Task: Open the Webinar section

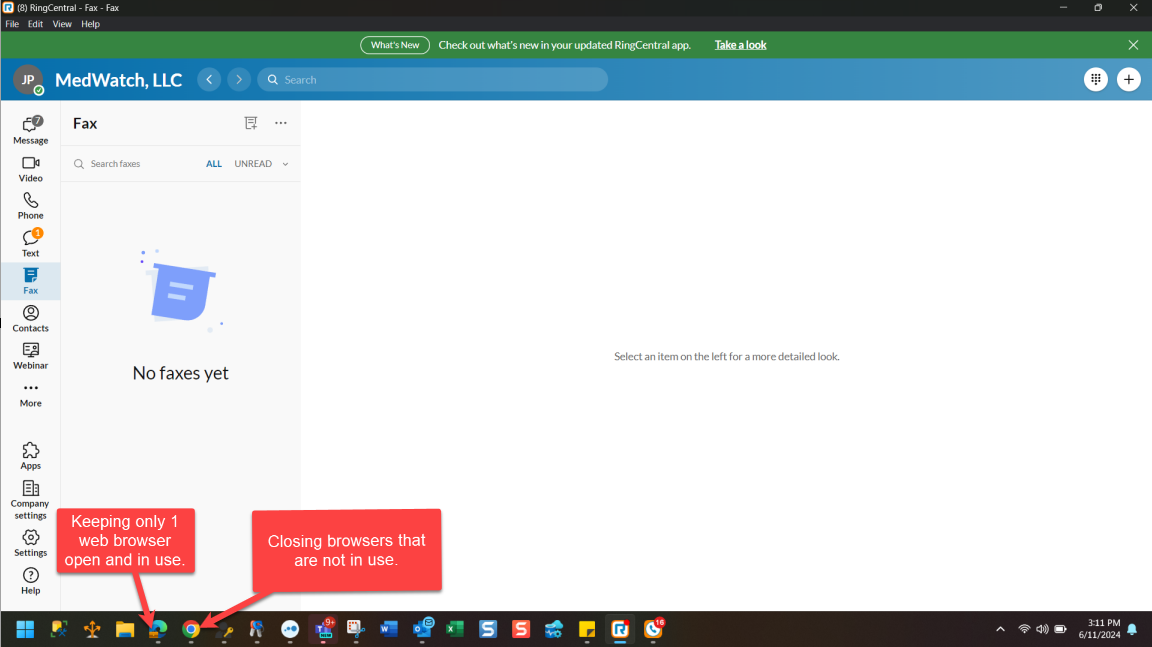Action: (30, 355)
